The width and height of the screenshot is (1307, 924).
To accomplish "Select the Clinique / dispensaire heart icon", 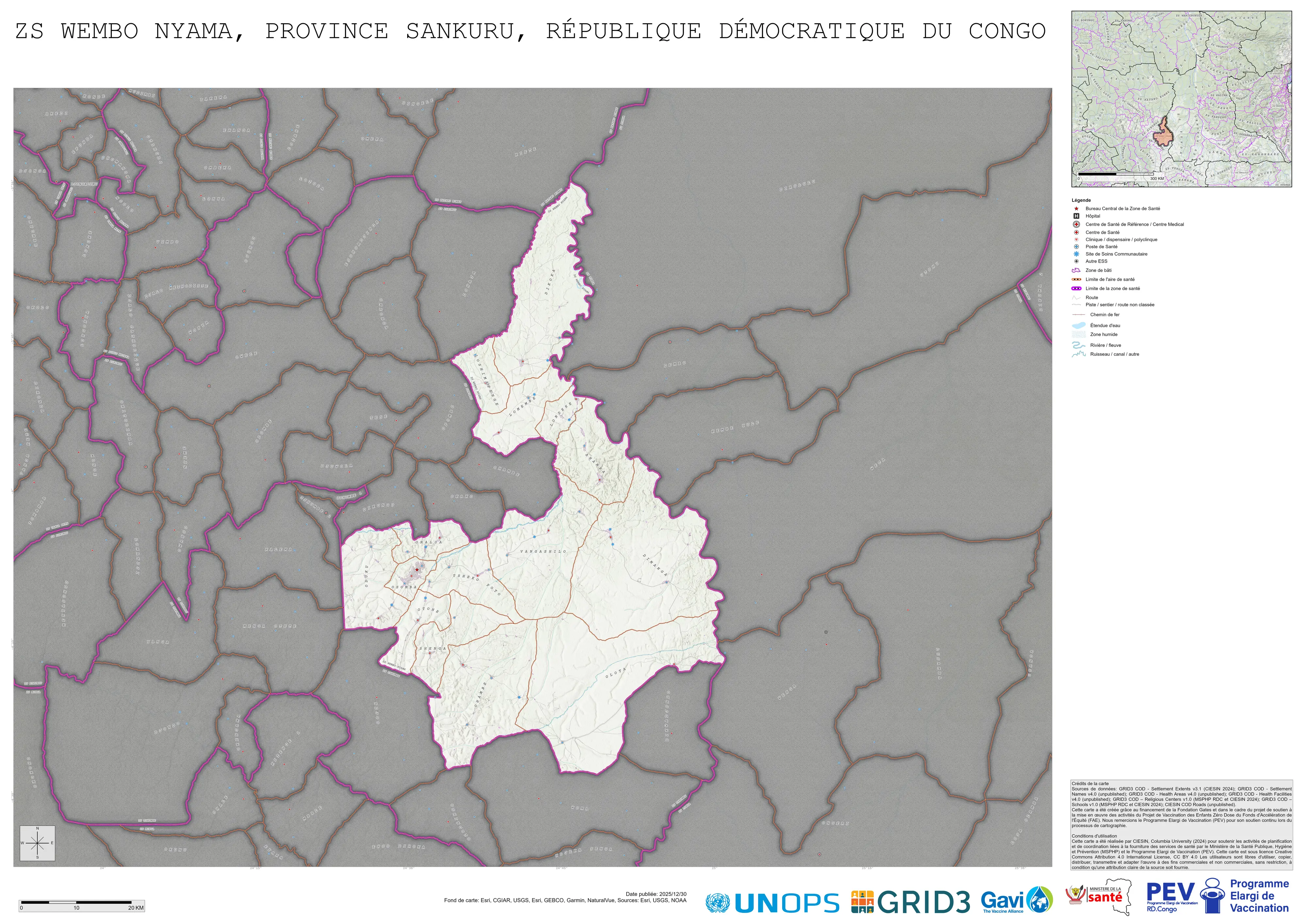I will [x=1076, y=239].
